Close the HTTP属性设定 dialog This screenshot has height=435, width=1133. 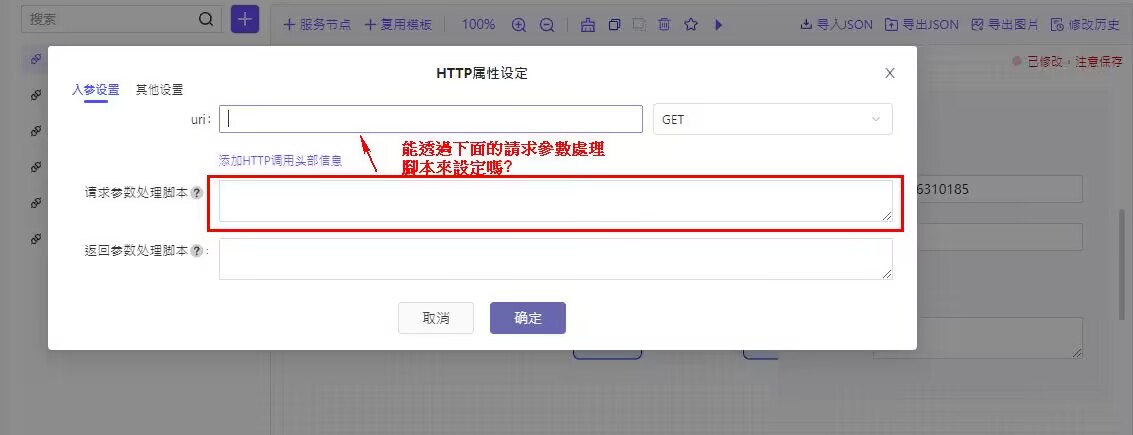click(889, 73)
